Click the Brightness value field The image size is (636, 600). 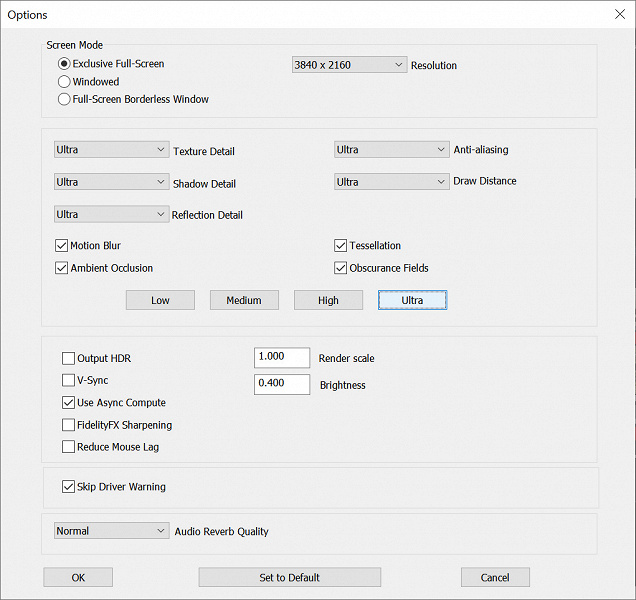click(x=282, y=384)
